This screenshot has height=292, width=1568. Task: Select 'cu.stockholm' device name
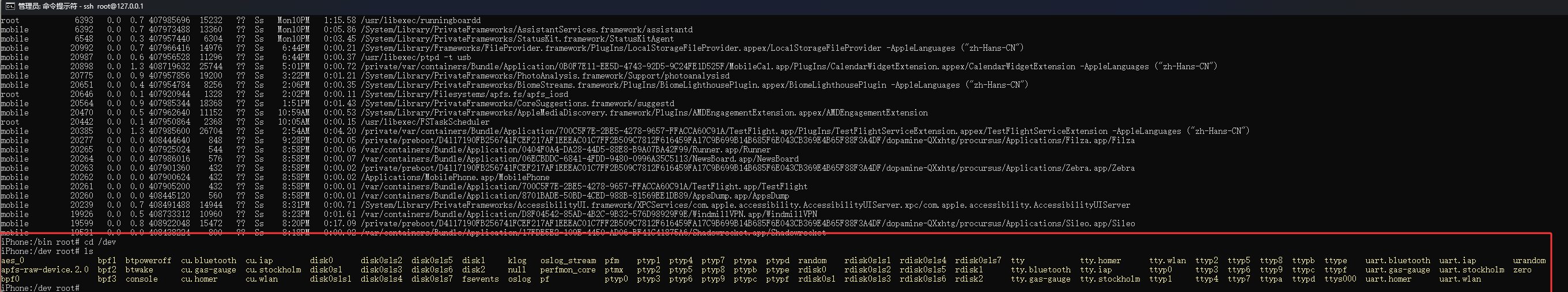tap(273, 269)
